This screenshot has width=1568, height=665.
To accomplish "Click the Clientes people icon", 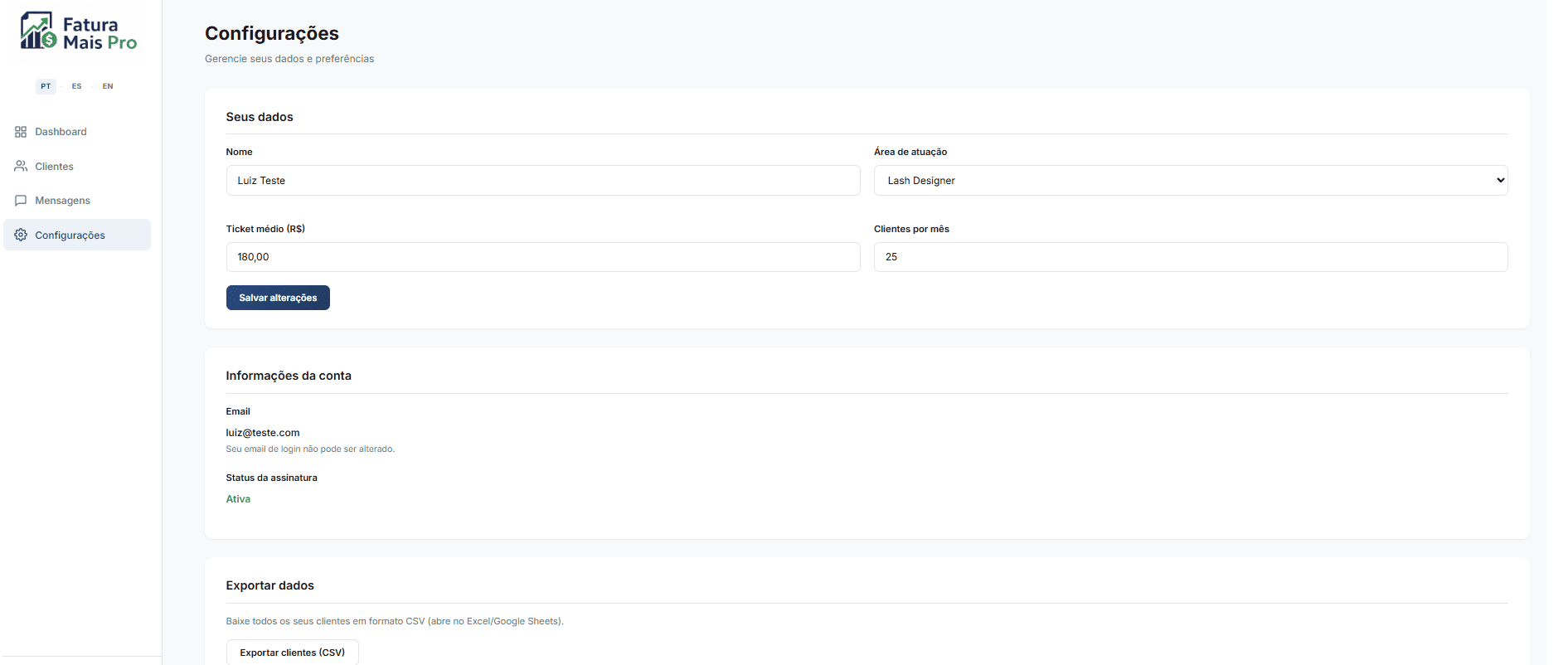I will click(21, 166).
